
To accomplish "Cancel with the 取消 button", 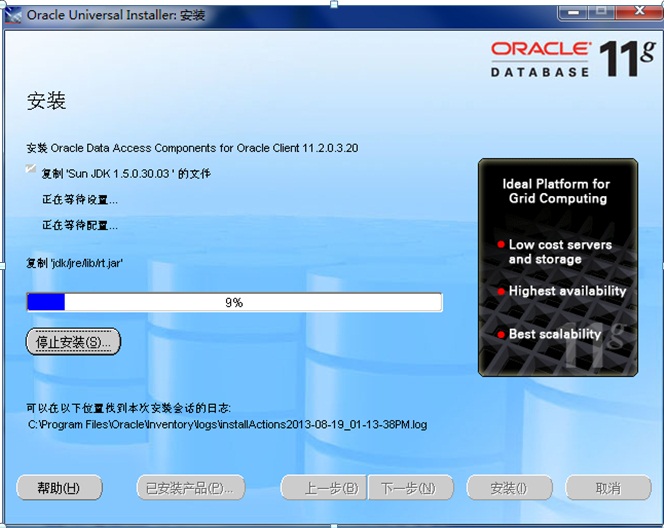I will coord(609,488).
